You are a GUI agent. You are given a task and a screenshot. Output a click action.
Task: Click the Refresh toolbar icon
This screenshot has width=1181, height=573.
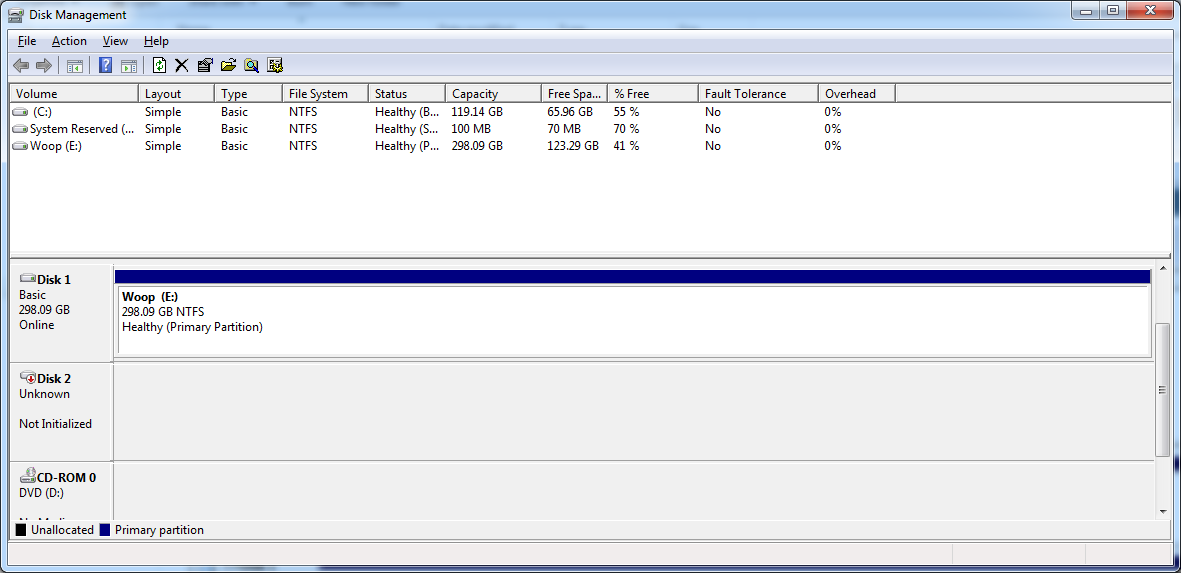point(159,65)
